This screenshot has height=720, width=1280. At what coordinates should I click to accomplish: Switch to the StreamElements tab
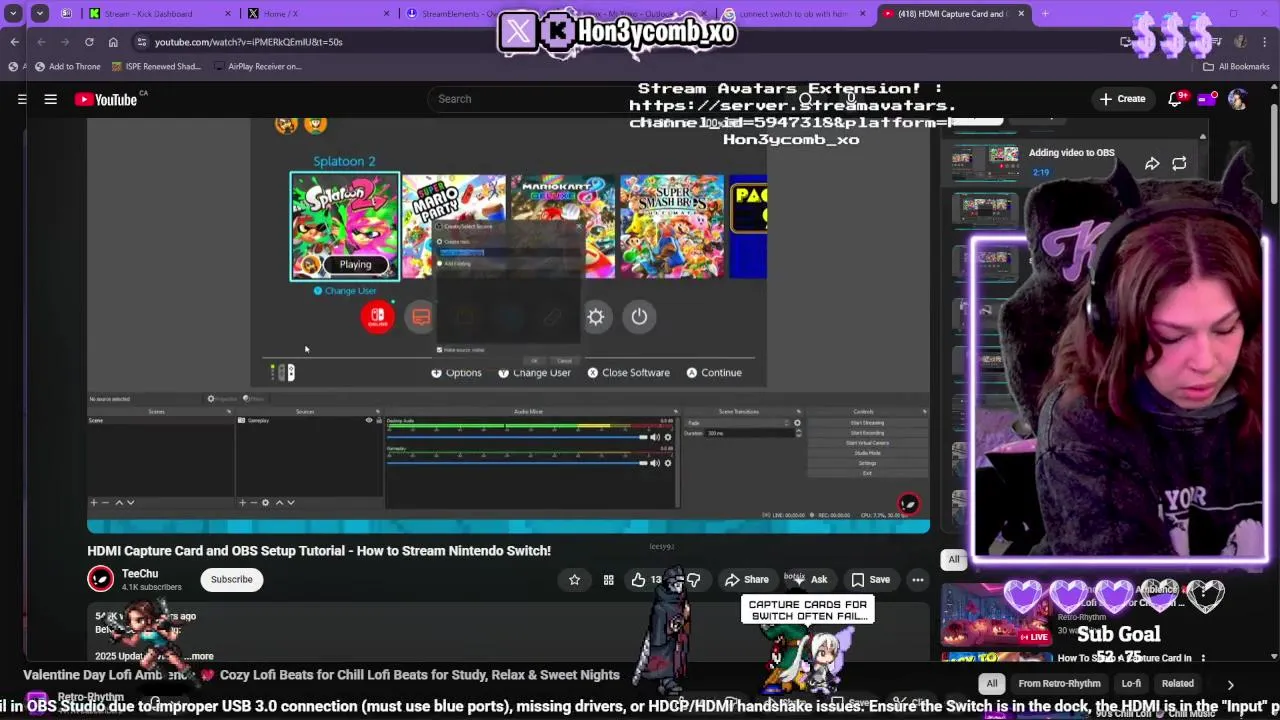click(454, 14)
